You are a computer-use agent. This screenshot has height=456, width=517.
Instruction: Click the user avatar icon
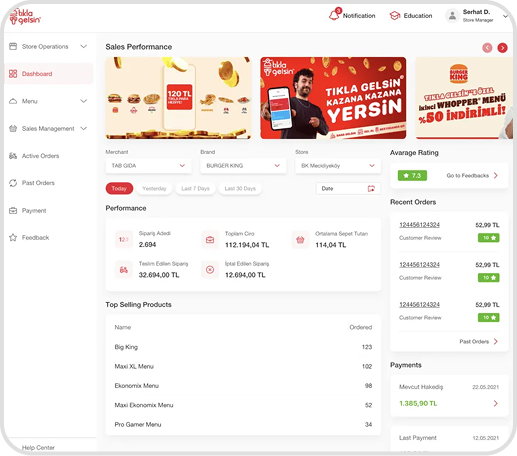pyautogui.click(x=452, y=16)
